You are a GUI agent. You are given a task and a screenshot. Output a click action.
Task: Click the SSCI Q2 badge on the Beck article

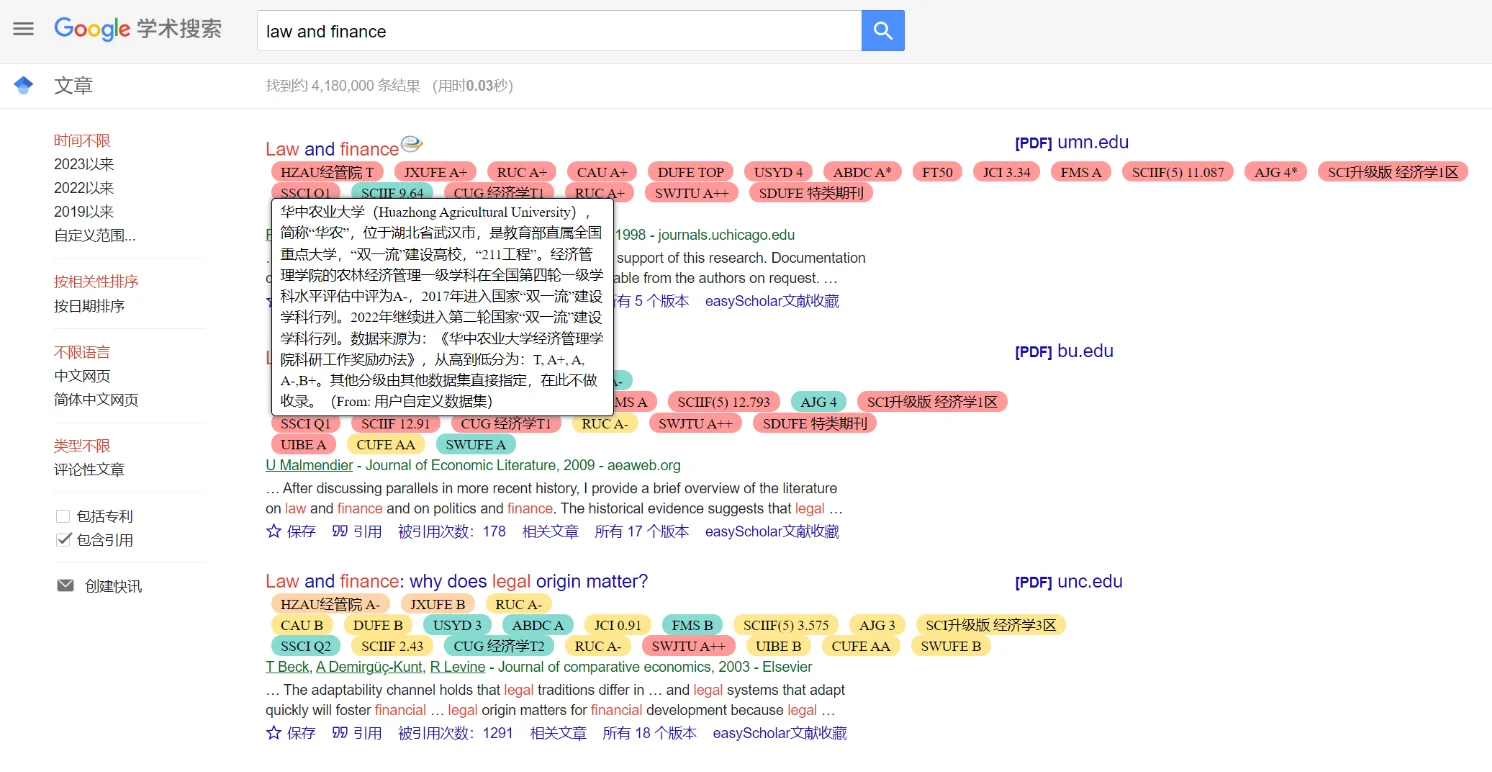(x=305, y=646)
